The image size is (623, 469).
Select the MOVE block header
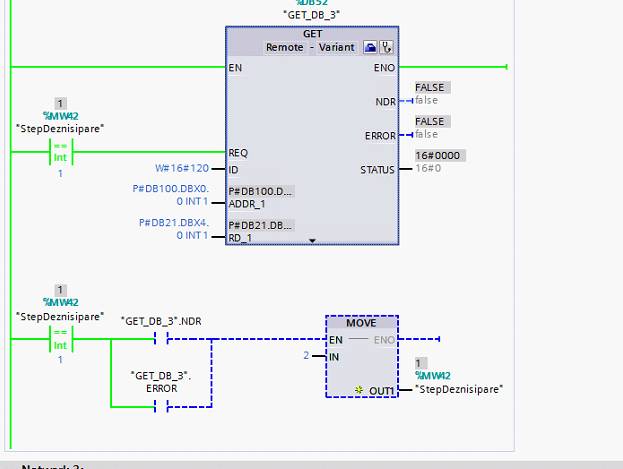point(361,324)
